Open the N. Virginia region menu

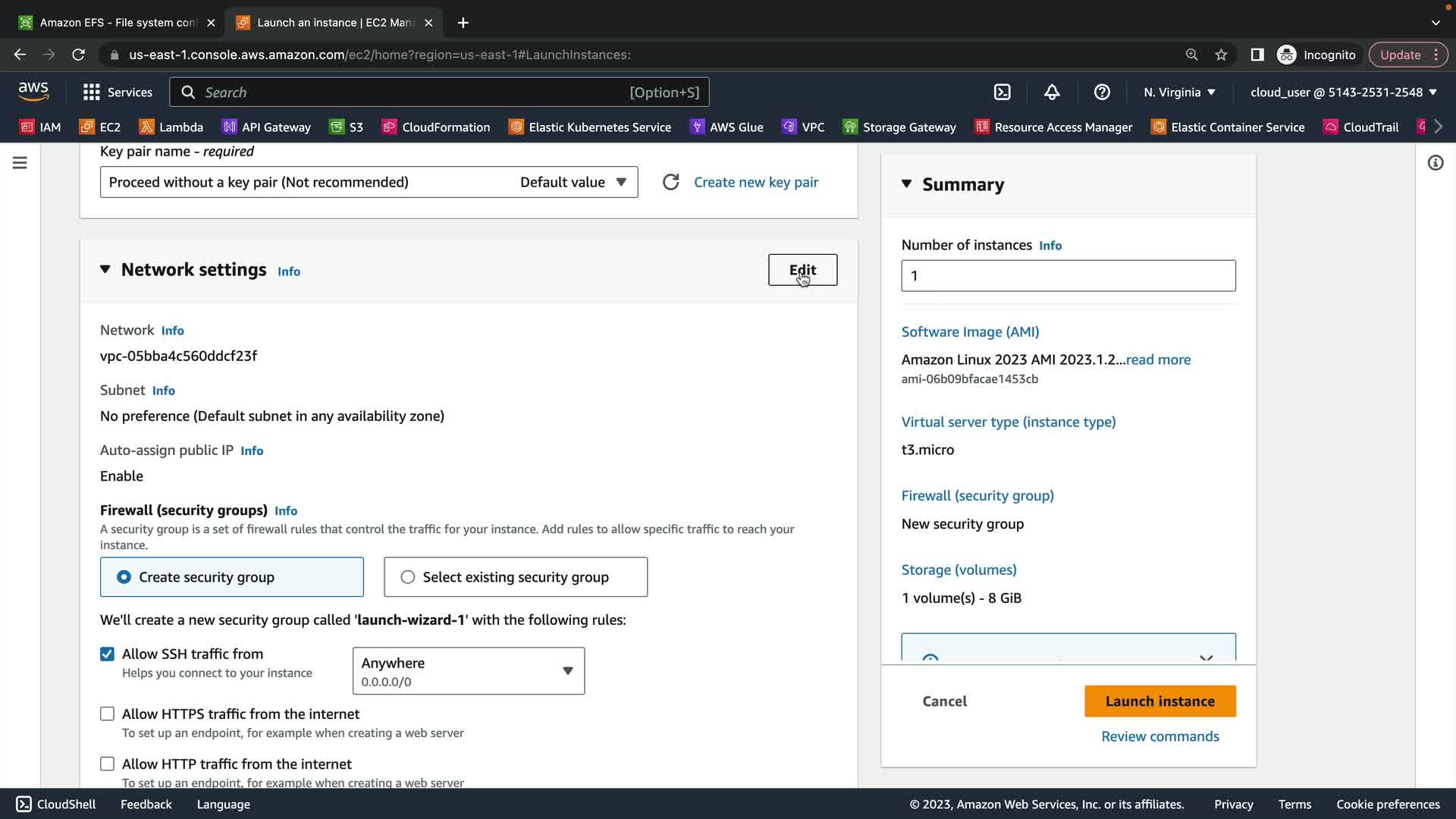click(1179, 92)
